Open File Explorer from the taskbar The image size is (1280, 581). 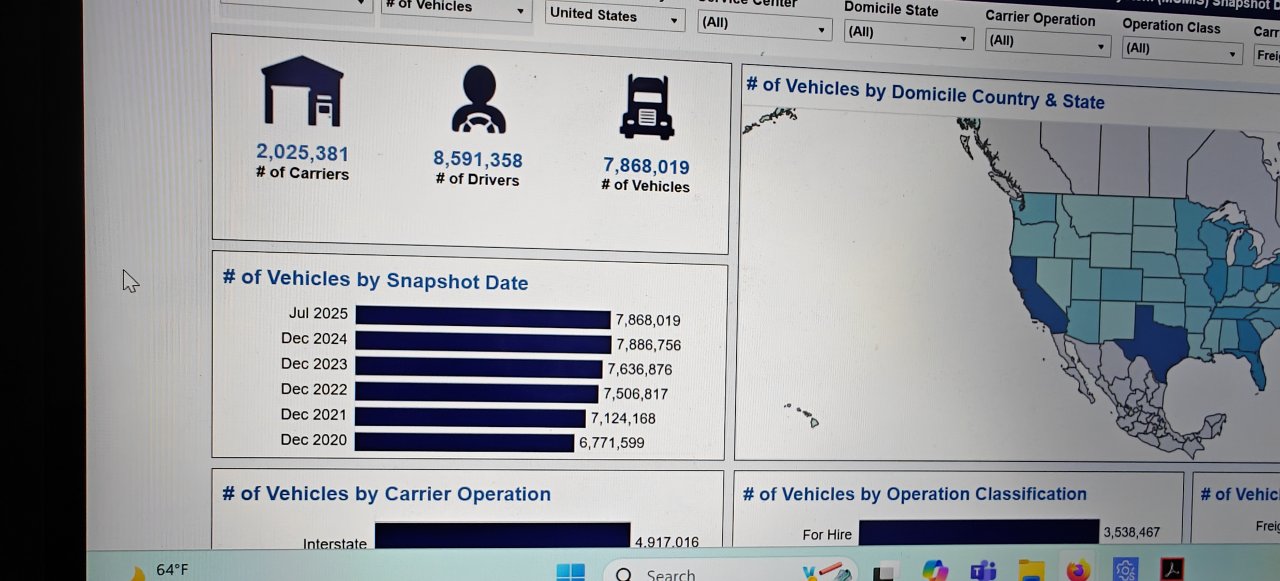pos(1030,571)
